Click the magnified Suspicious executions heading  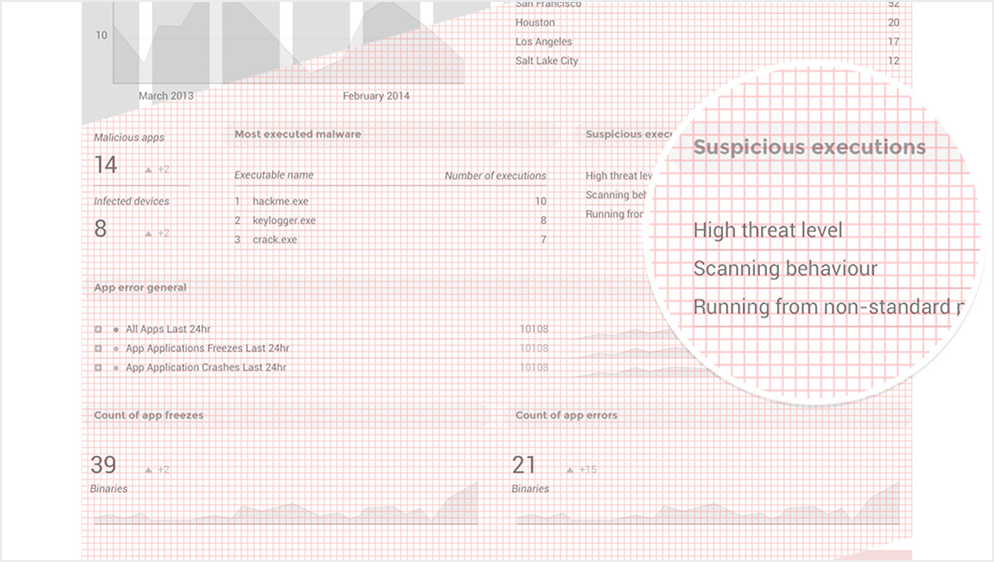click(810, 148)
